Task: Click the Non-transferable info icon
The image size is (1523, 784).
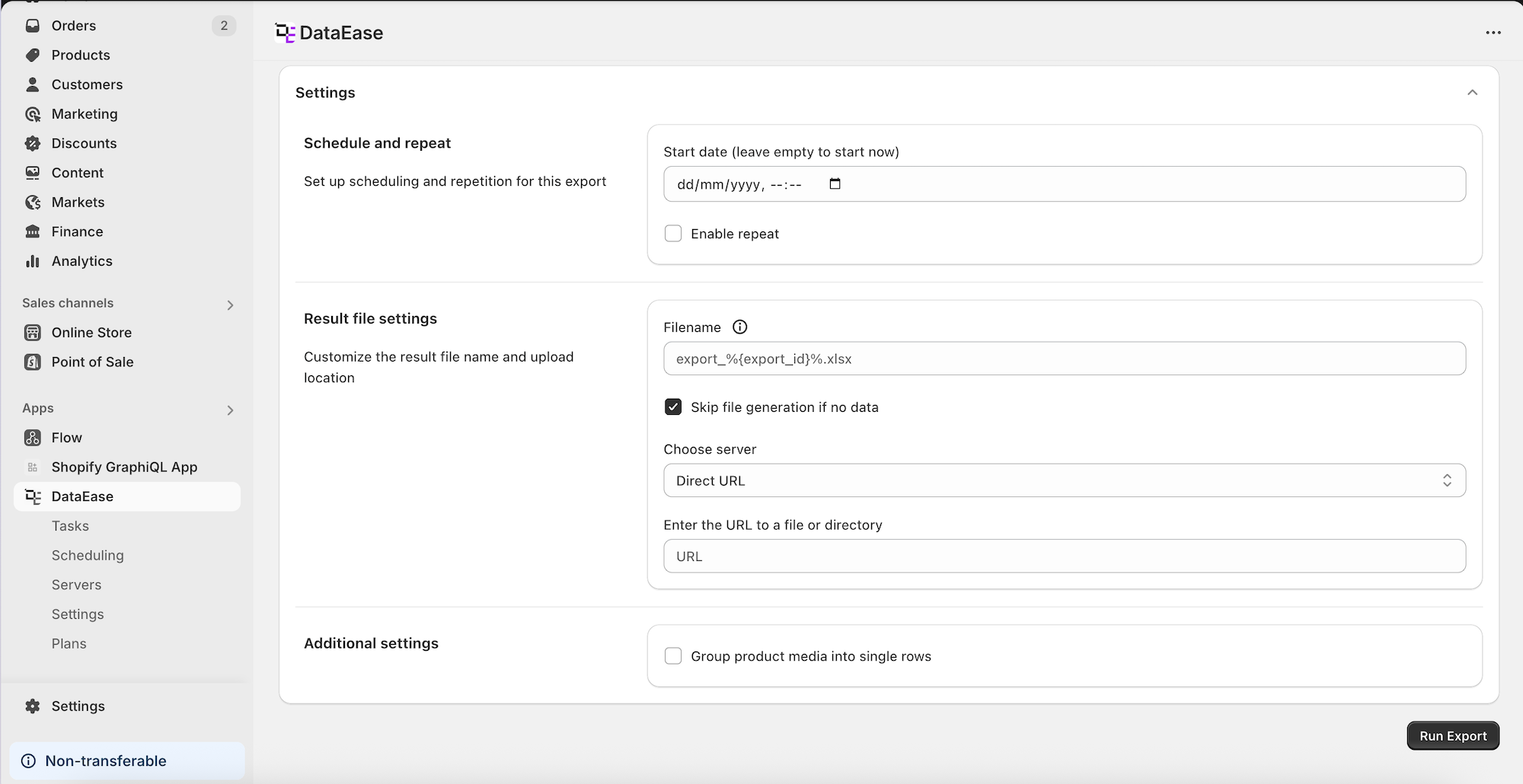Action: pos(28,761)
